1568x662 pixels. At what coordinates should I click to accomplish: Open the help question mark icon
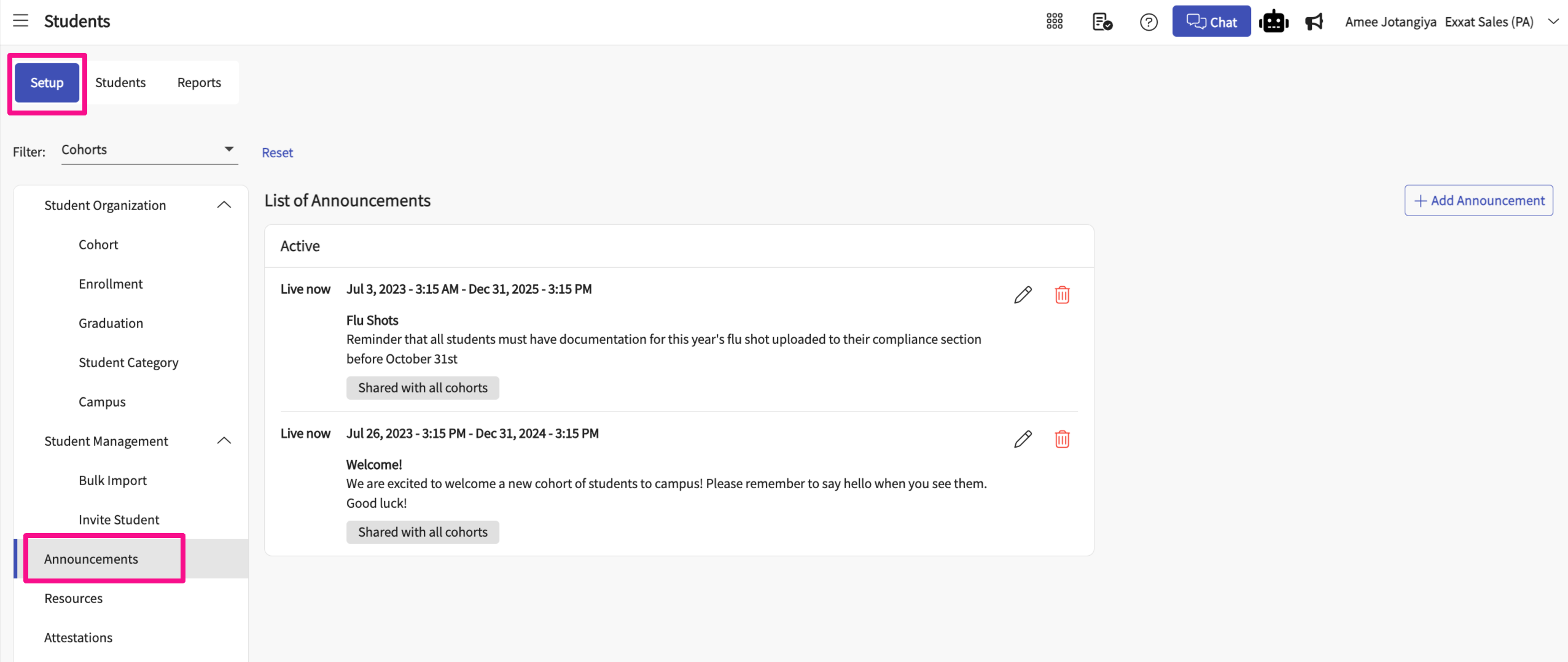[x=1148, y=22]
